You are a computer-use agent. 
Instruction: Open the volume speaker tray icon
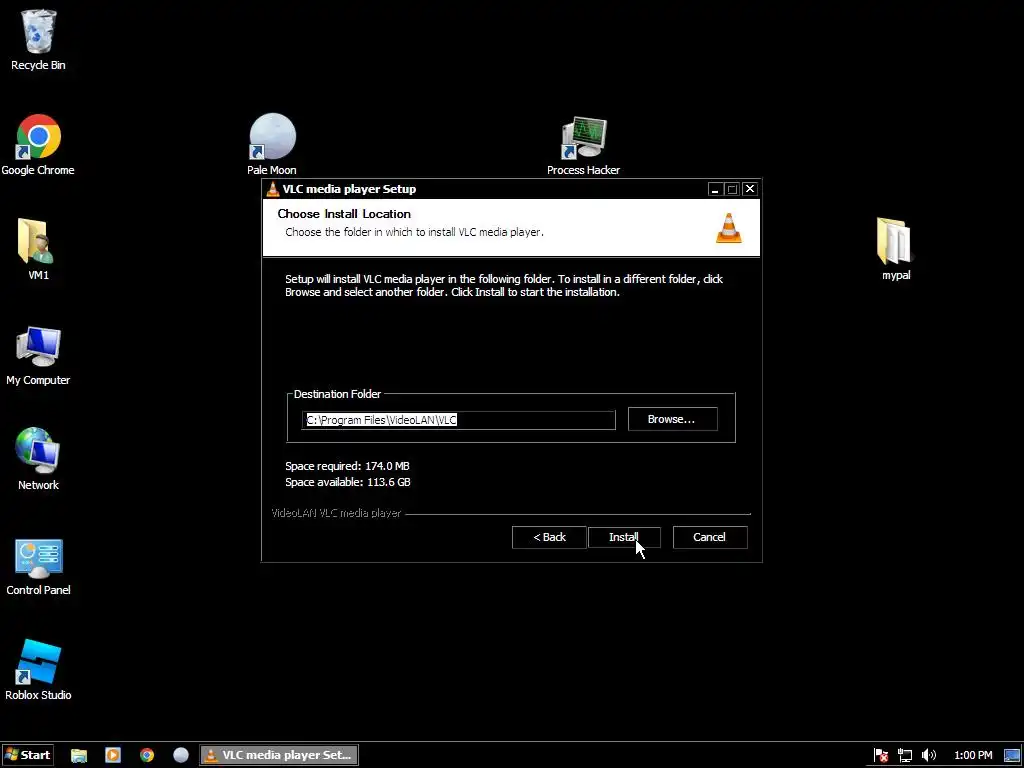point(928,755)
